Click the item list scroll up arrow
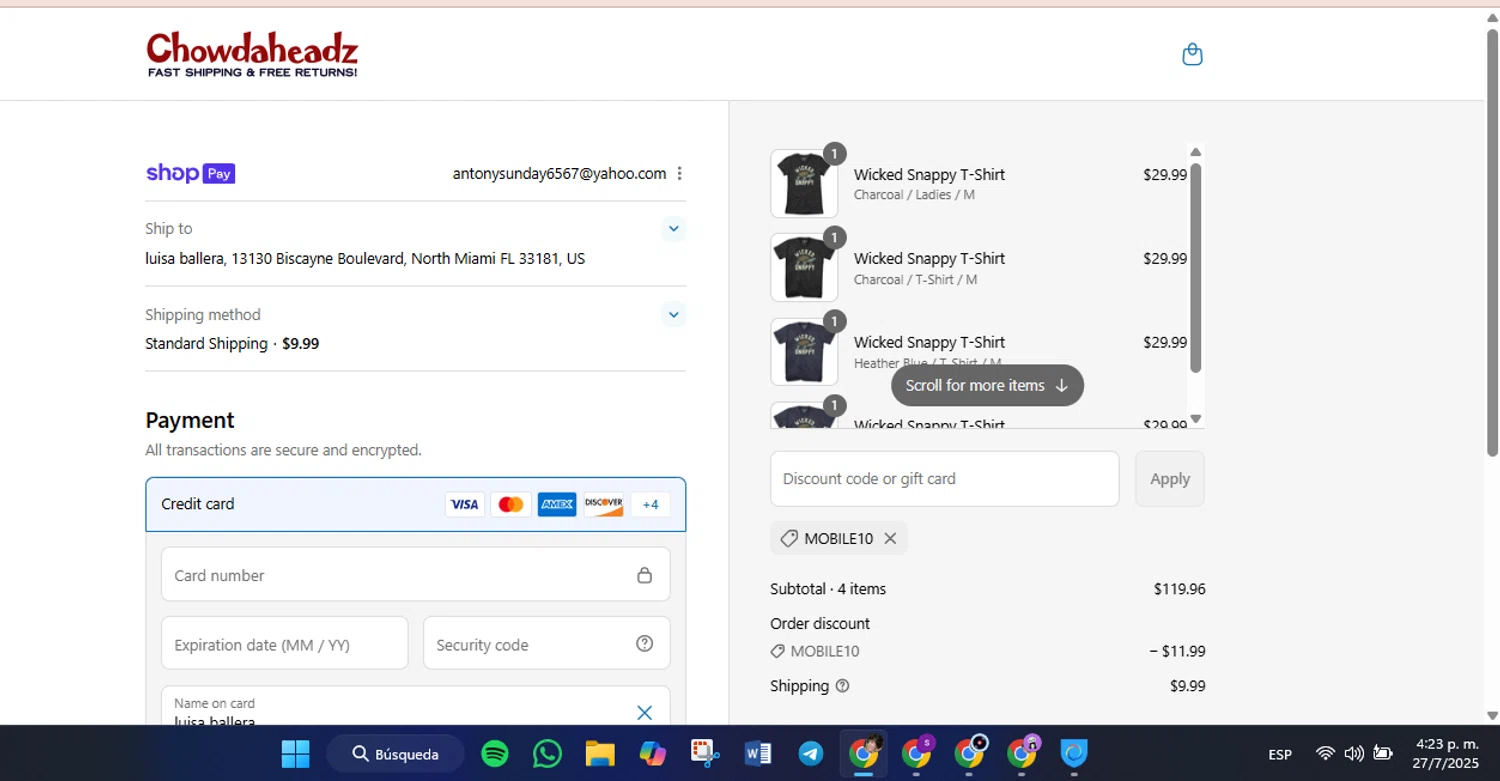Viewport: 1500px width, 781px height. pyautogui.click(x=1196, y=152)
